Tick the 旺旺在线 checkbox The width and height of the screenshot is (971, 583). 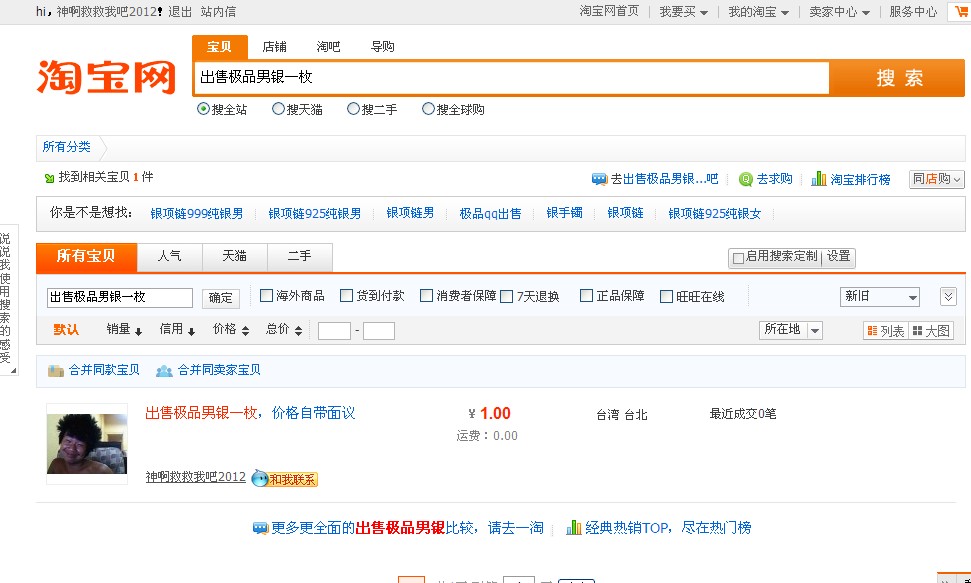pyautogui.click(x=666, y=296)
